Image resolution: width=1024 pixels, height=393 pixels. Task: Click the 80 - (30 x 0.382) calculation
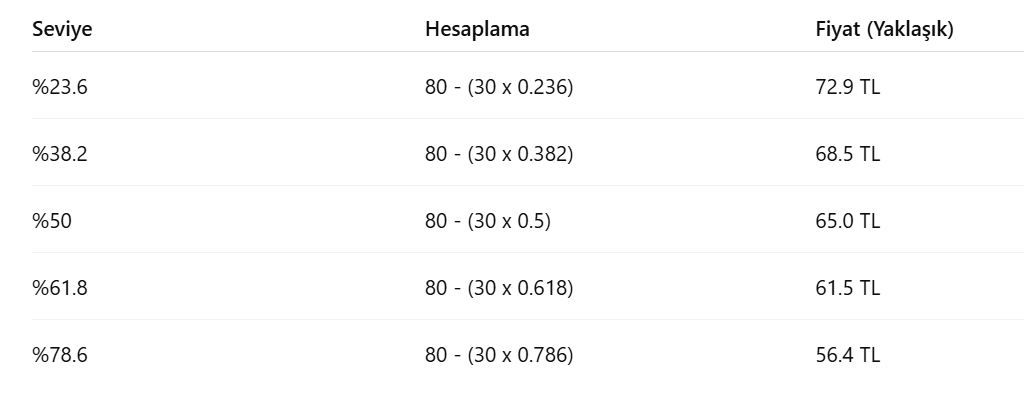click(x=499, y=154)
